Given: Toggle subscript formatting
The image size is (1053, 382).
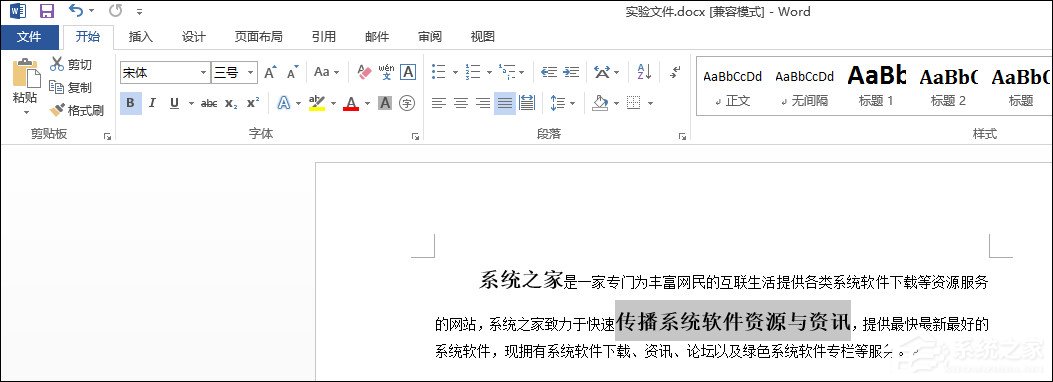Looking at the screenshot, I should click(231, 103).
